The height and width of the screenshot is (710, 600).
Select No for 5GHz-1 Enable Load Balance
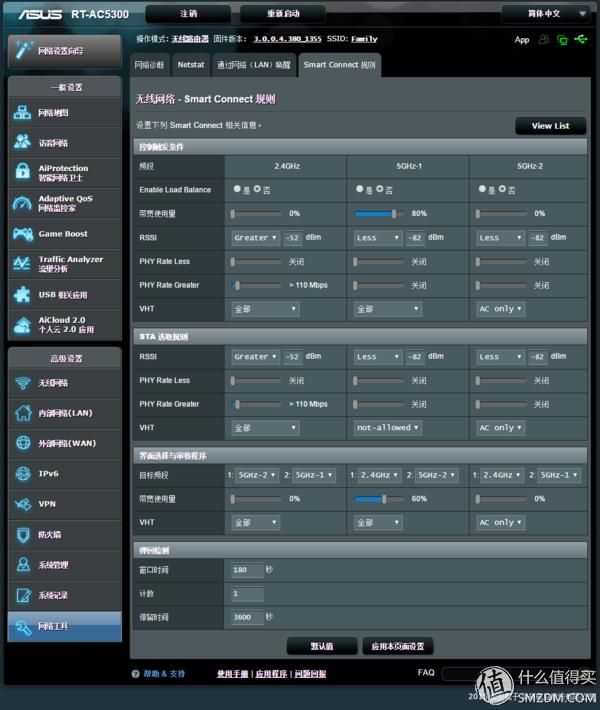pyautogui.click(x=379, y=189)
